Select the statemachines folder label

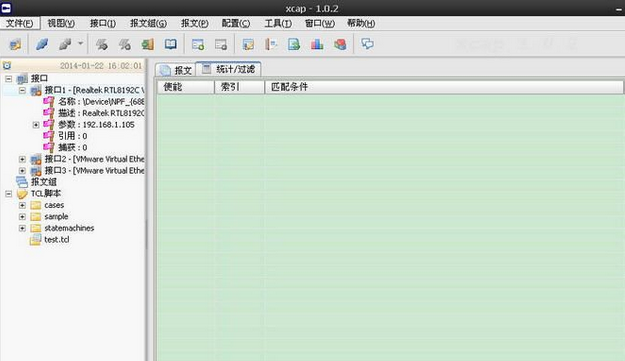click(x=69, y=228)
